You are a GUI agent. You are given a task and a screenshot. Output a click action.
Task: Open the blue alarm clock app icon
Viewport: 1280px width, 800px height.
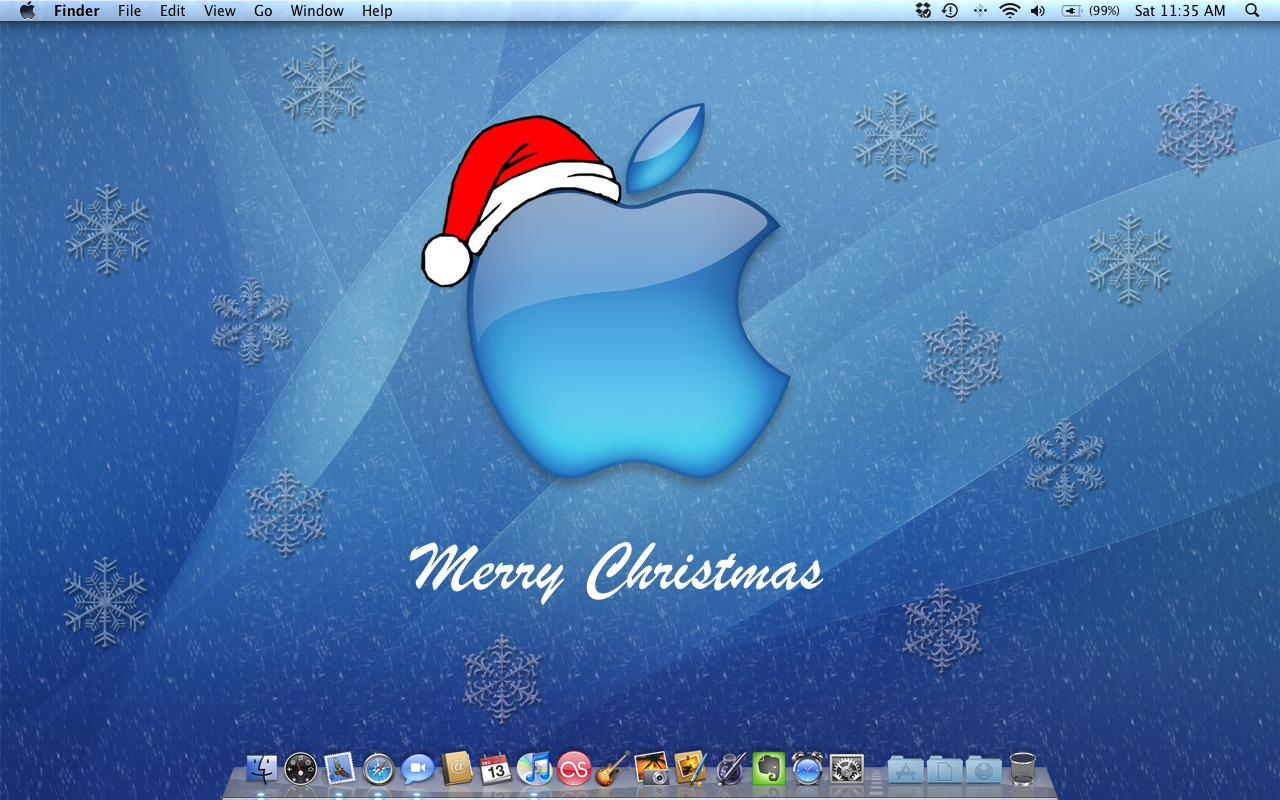(808, 768)
